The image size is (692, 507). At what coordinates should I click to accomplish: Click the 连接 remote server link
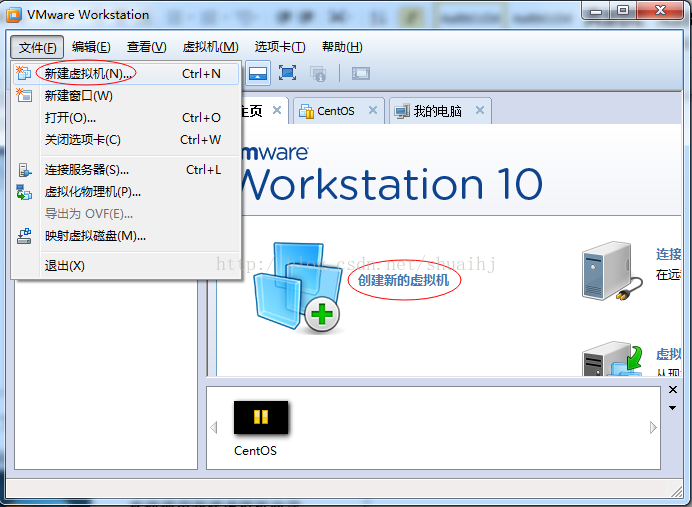click(668, 254)
